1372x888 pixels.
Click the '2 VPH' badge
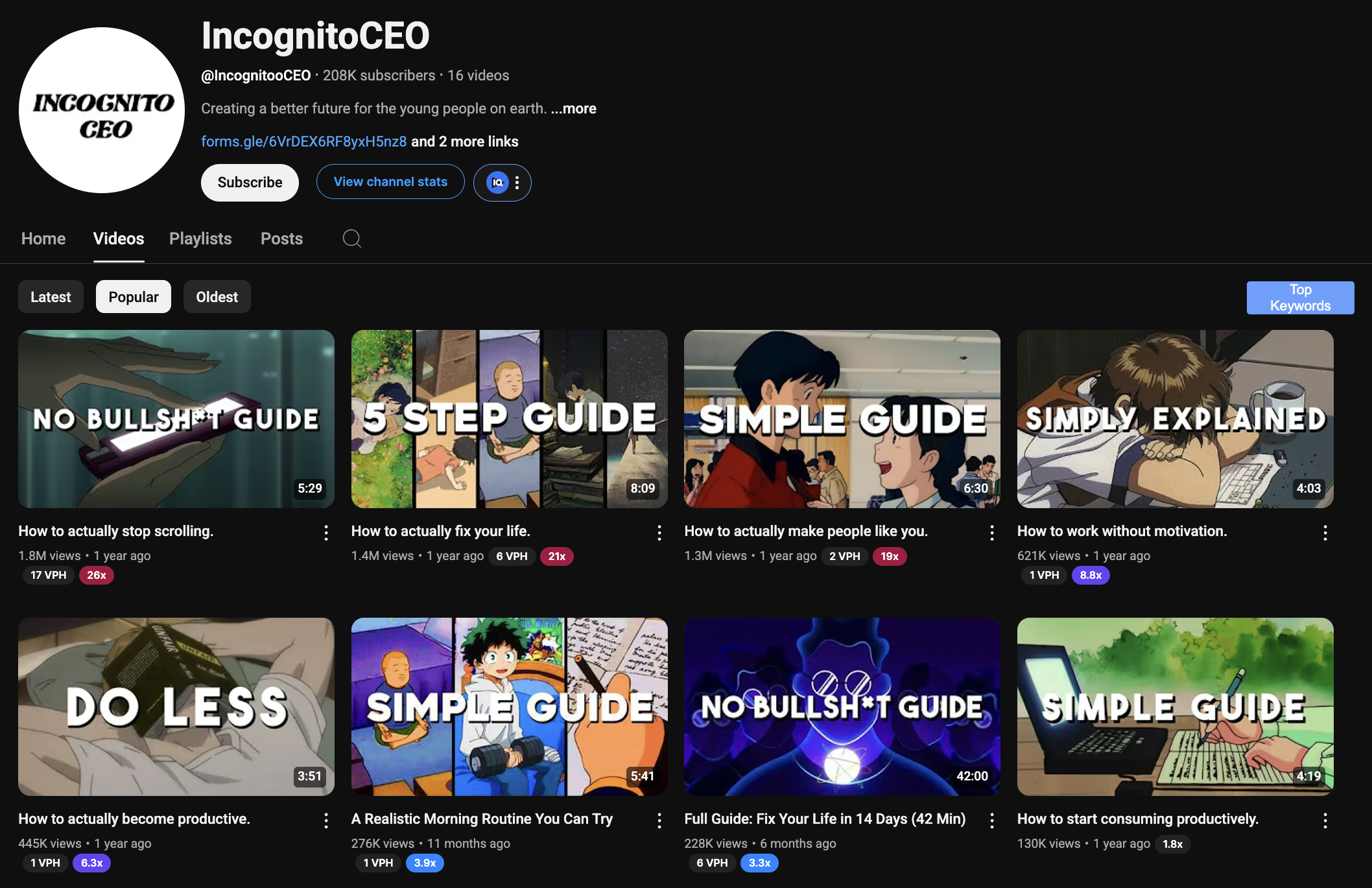coord(845,556)
